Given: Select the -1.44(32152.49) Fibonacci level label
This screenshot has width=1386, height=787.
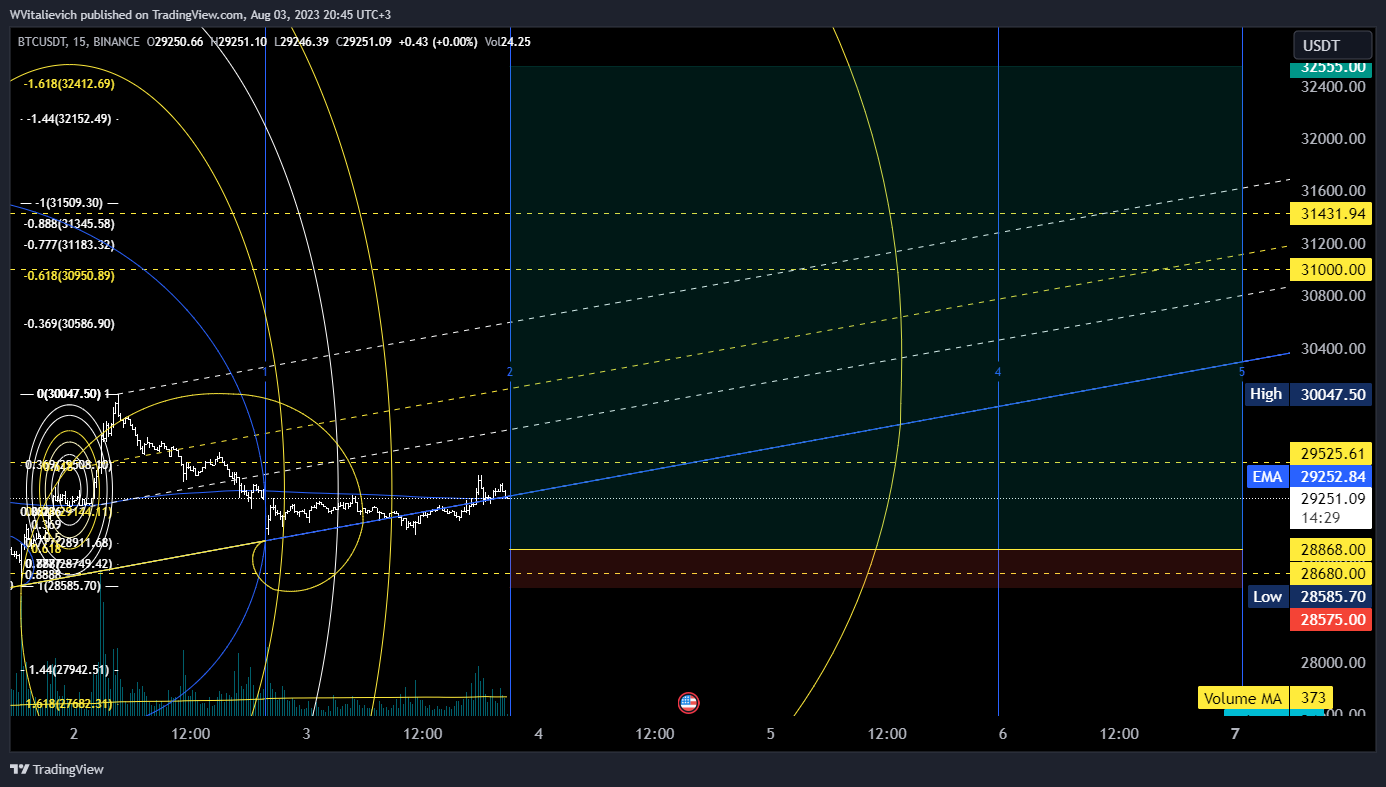Looking at the screenshot, I should (69, 119).
